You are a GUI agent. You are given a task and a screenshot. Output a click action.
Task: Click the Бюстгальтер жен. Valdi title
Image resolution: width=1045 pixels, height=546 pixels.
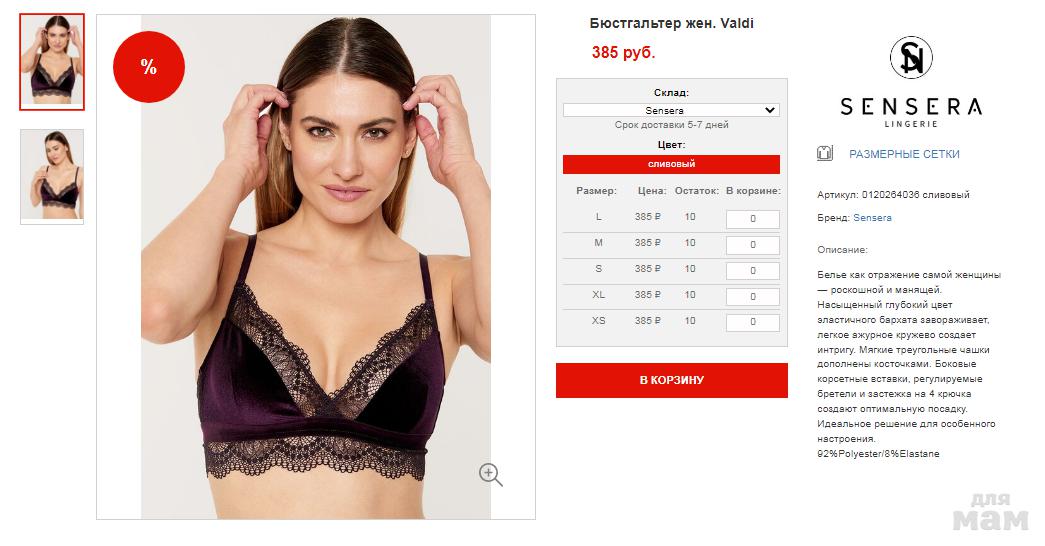671,23
